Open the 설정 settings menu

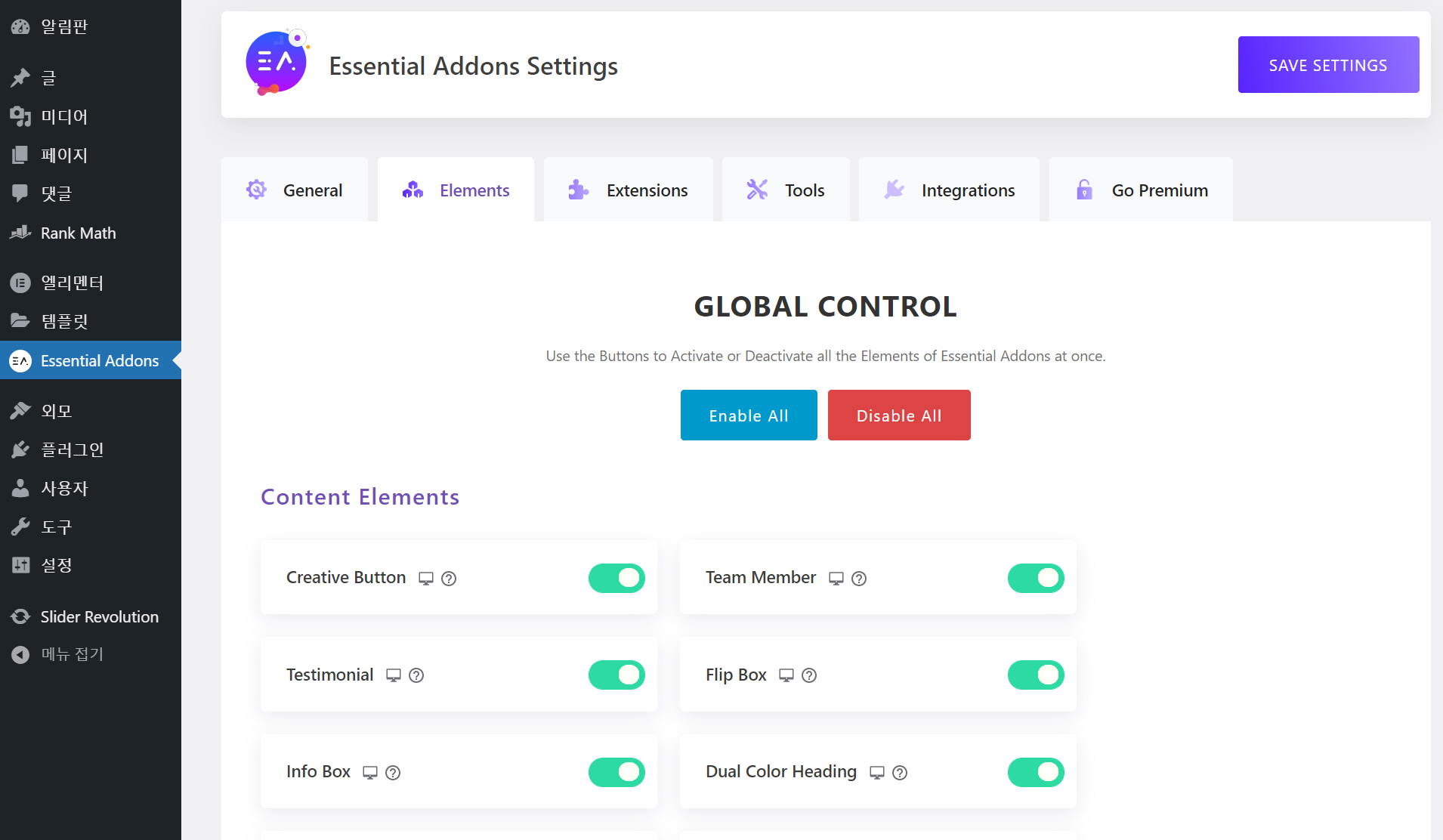pos(91,565)
